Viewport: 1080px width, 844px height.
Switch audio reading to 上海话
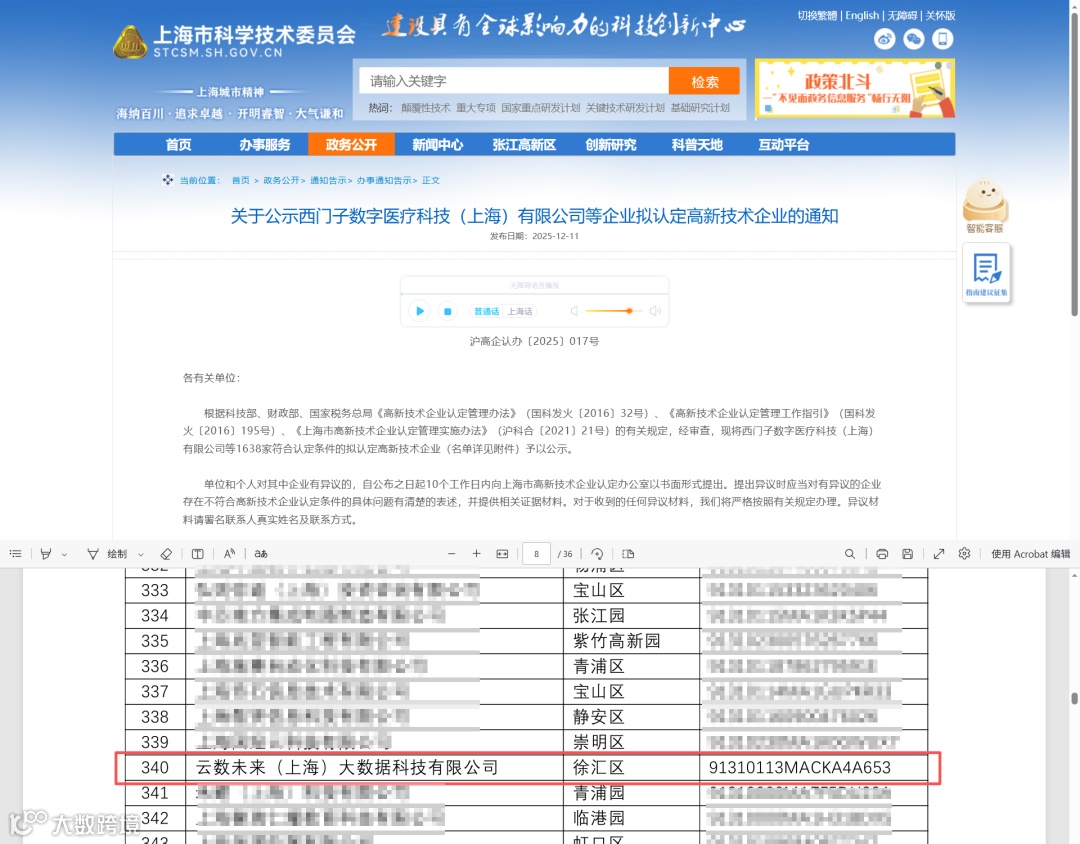click(x=520, y=311)
